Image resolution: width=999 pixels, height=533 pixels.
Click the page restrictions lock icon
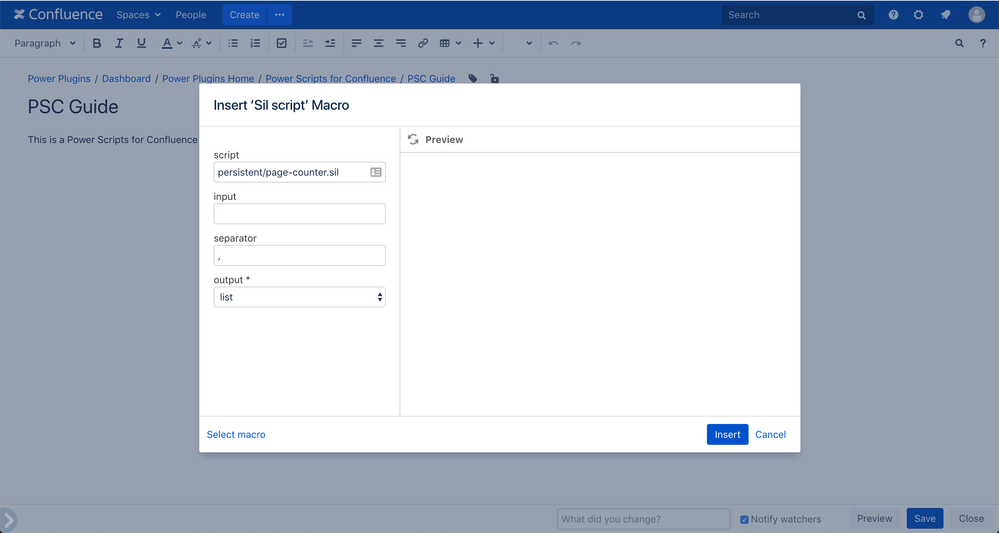click(494, 78)
